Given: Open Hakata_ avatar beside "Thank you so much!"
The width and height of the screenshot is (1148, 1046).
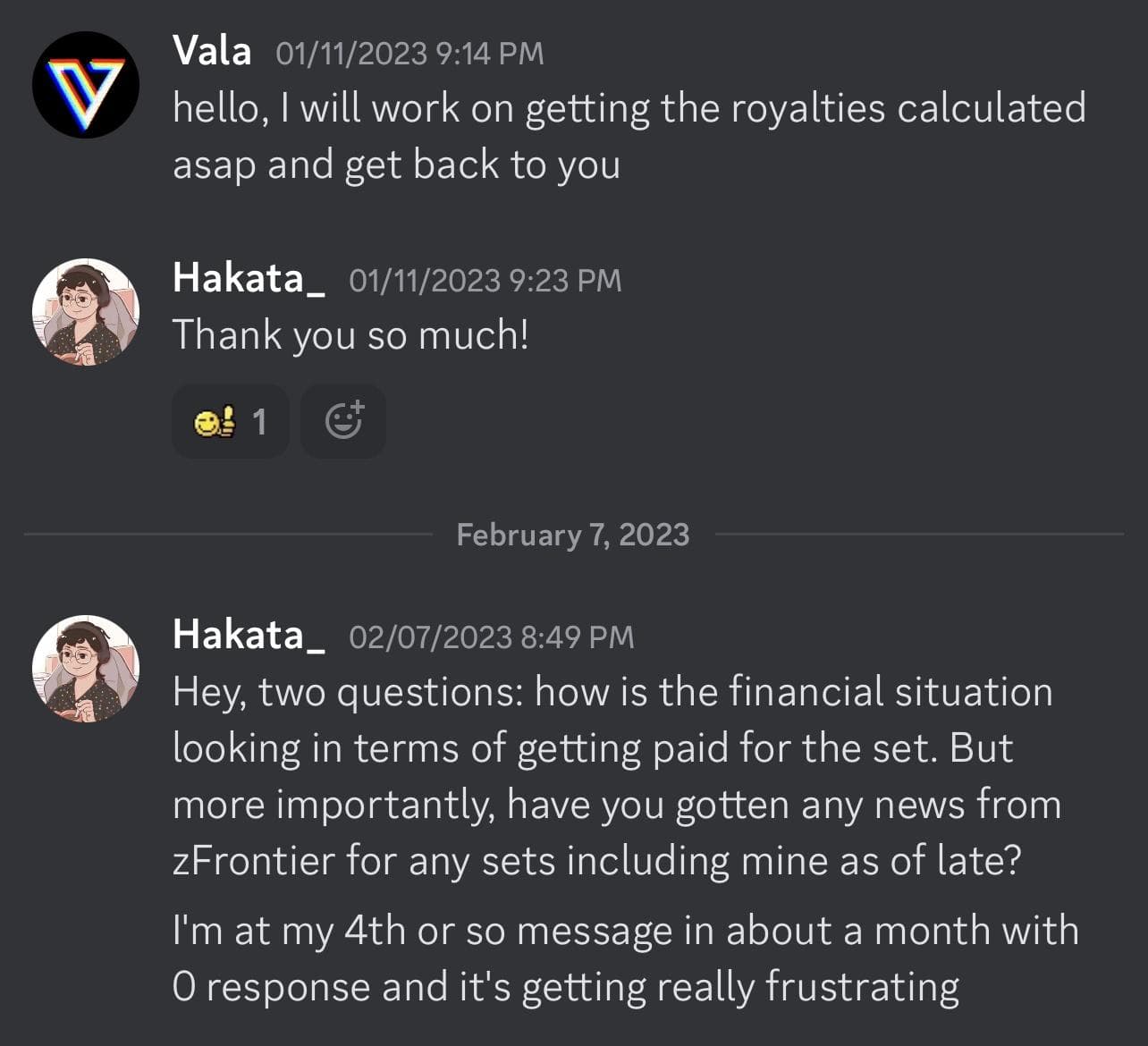Looking at the screenshot, I should (86, 312).
